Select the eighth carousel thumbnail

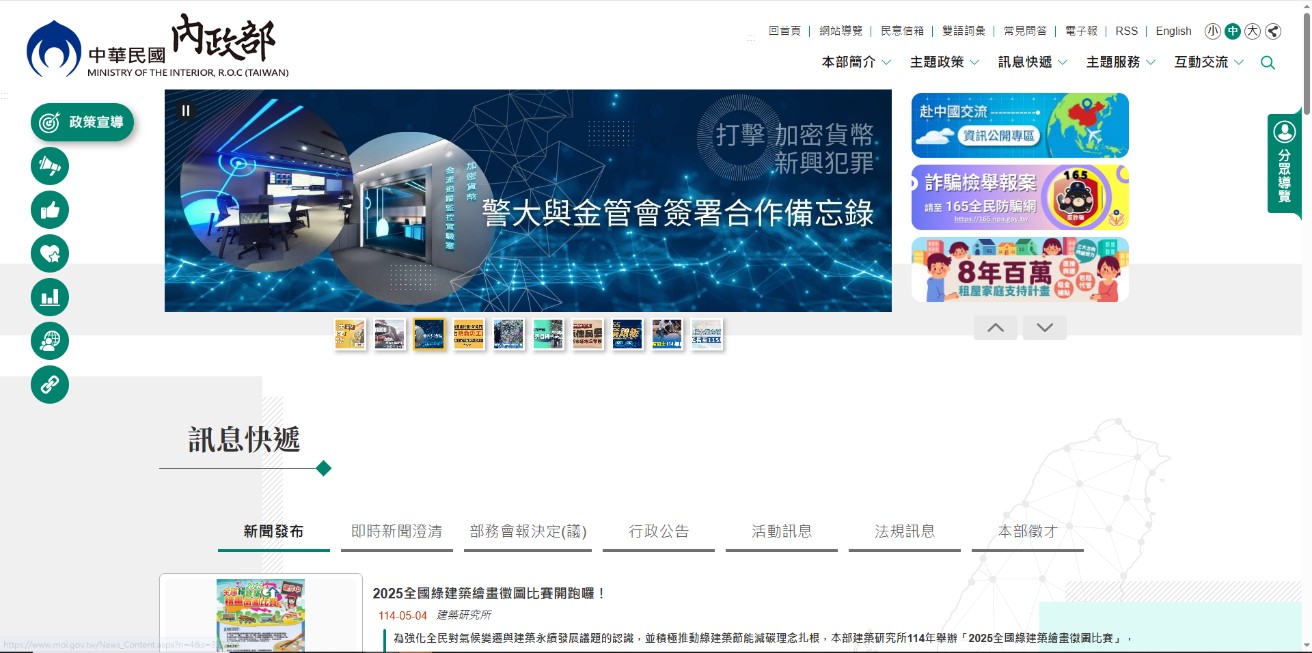[x=628, y=334]
